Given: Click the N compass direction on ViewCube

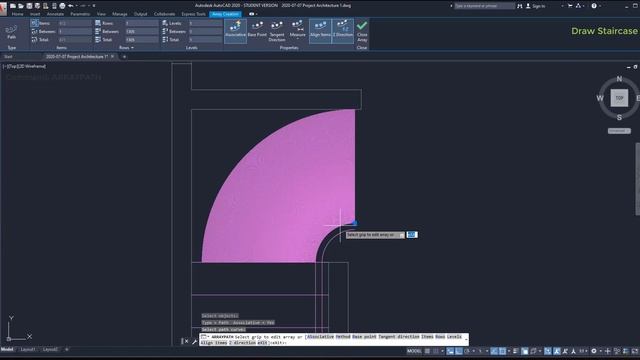Looking at the screenshot, I should coord(619,79).
